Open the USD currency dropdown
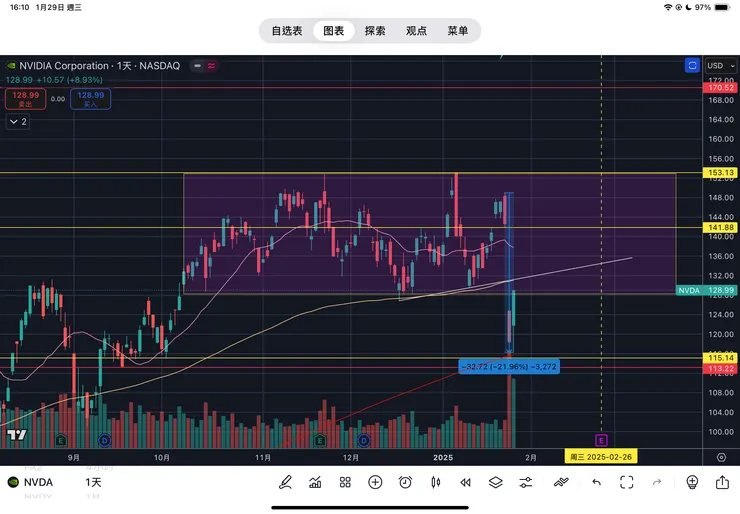The height and width of the screenshot is (514, 740). tap(721, 66)
